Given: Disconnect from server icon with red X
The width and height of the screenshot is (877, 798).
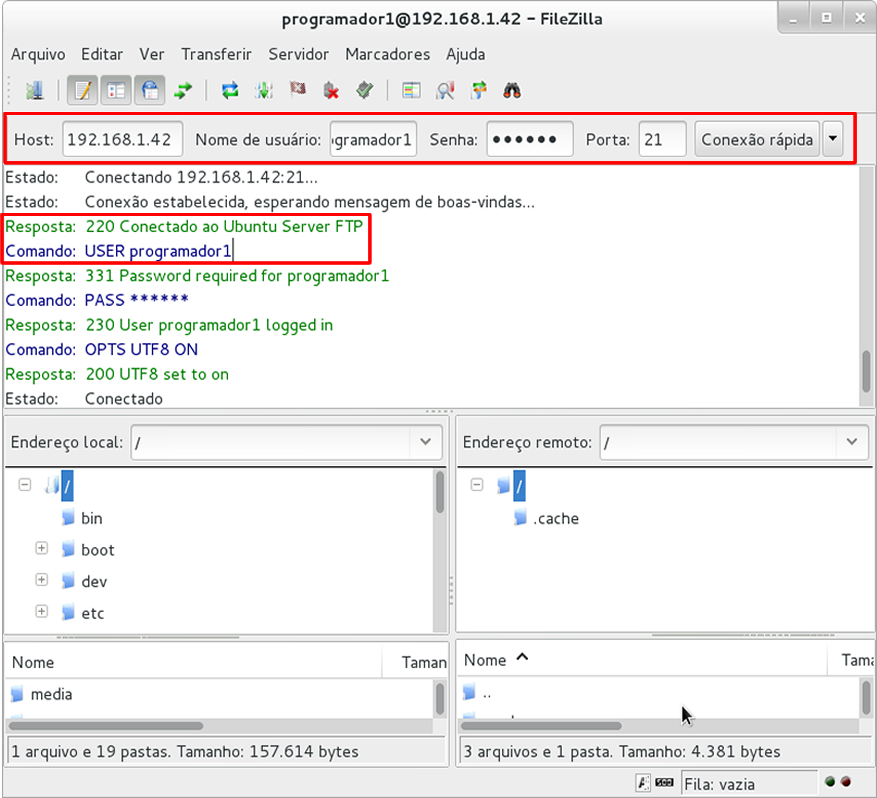Looking at the screenshot, I should pyautogui.click(x=331, y=90).
